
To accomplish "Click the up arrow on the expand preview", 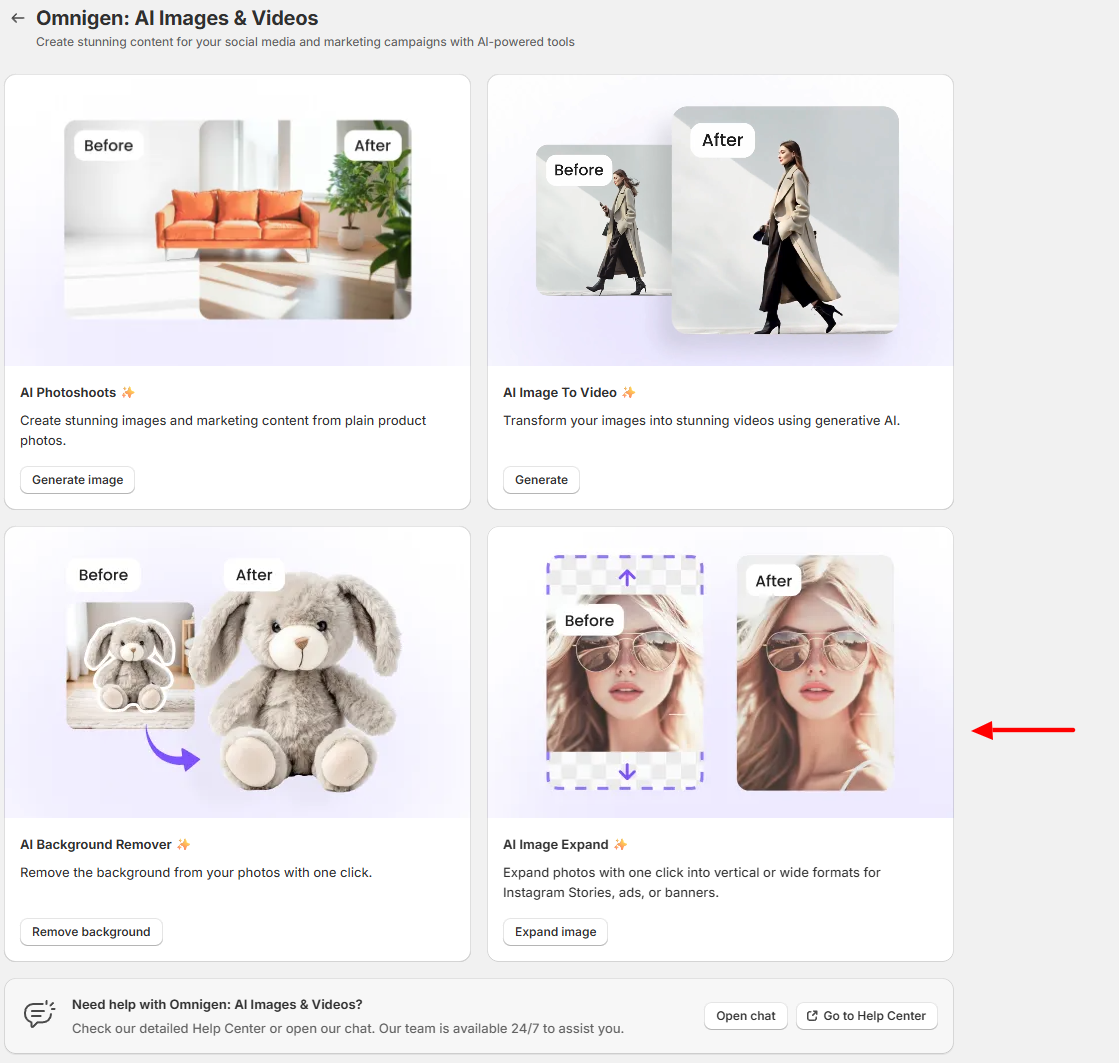I will click(627, 577).
